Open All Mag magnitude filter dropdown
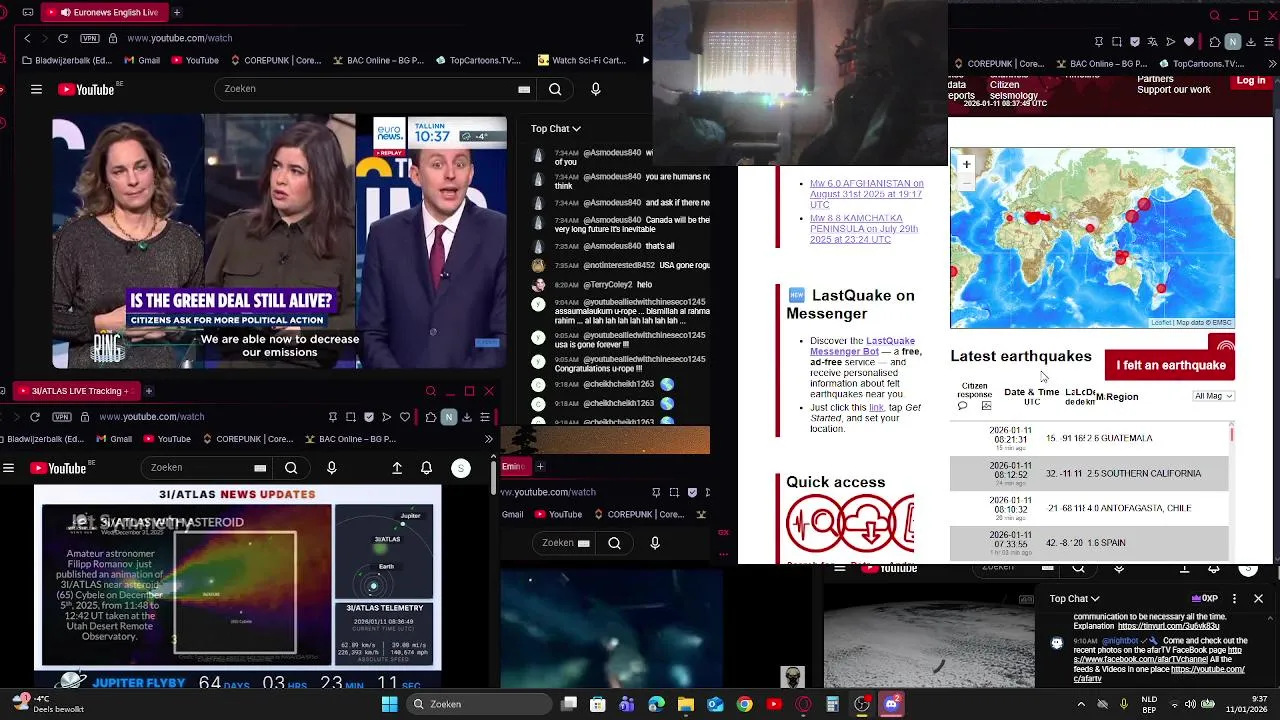This screenshot has width=1280, height=720. pyautogui.click(x=1214, y=396)
